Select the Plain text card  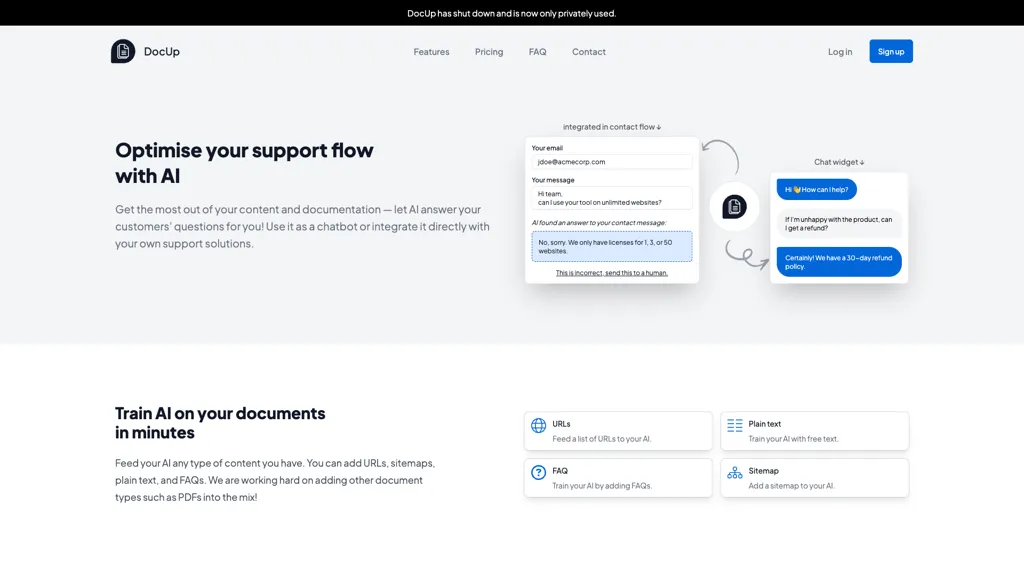(814, 431)
